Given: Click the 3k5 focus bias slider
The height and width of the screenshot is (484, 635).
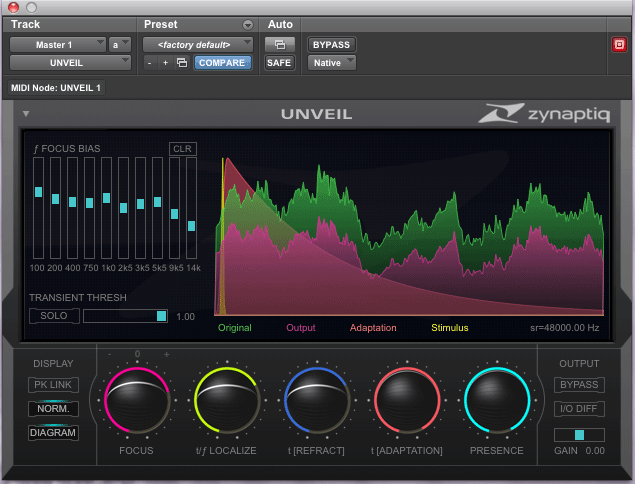Looking at the screenshot, I should point(141,208).
